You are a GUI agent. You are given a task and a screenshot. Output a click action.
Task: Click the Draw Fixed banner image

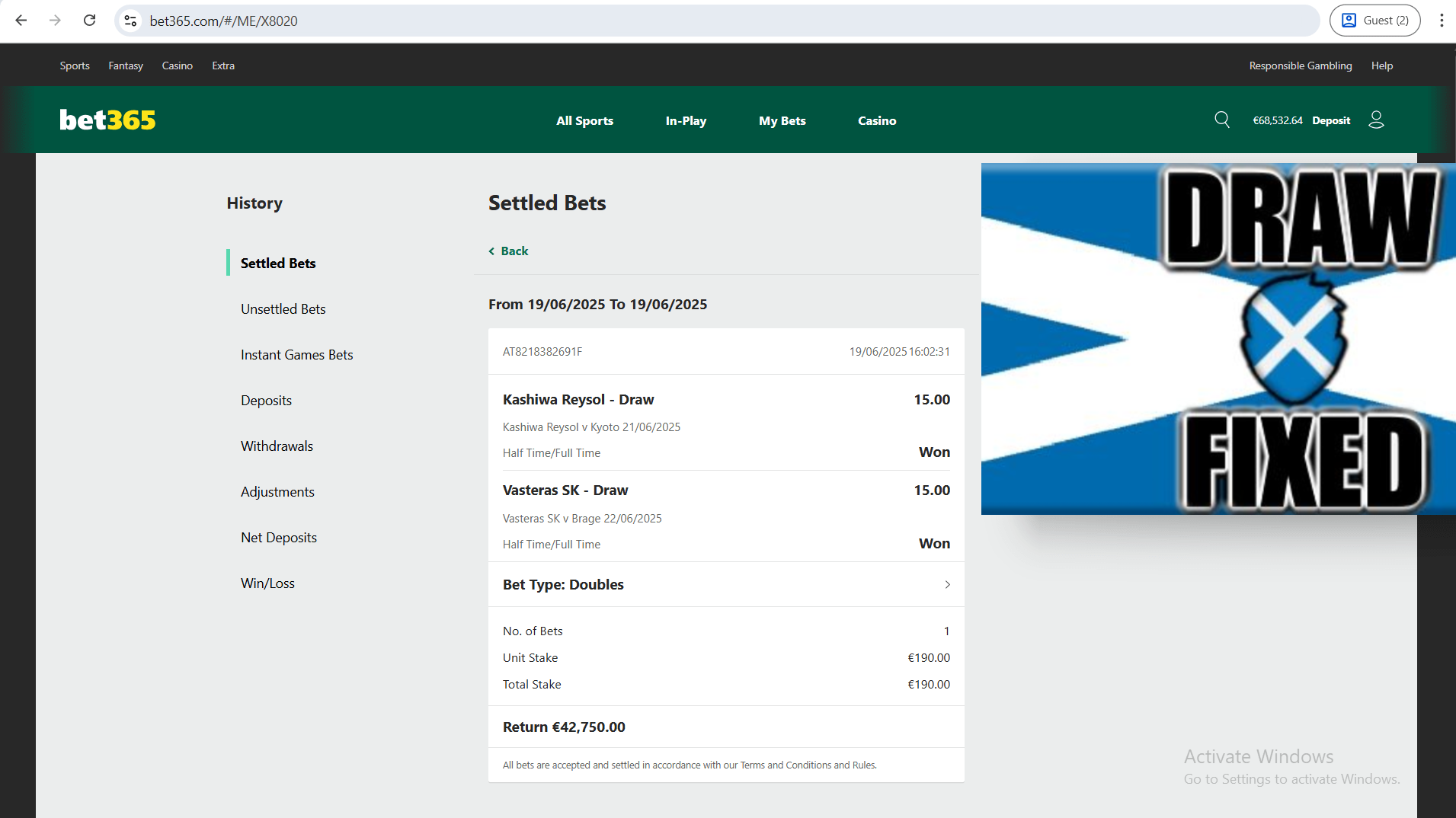point(1218,339)
